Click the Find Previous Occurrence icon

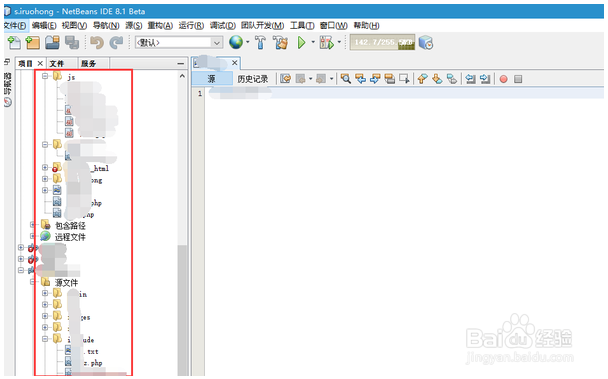pos(360,79)
